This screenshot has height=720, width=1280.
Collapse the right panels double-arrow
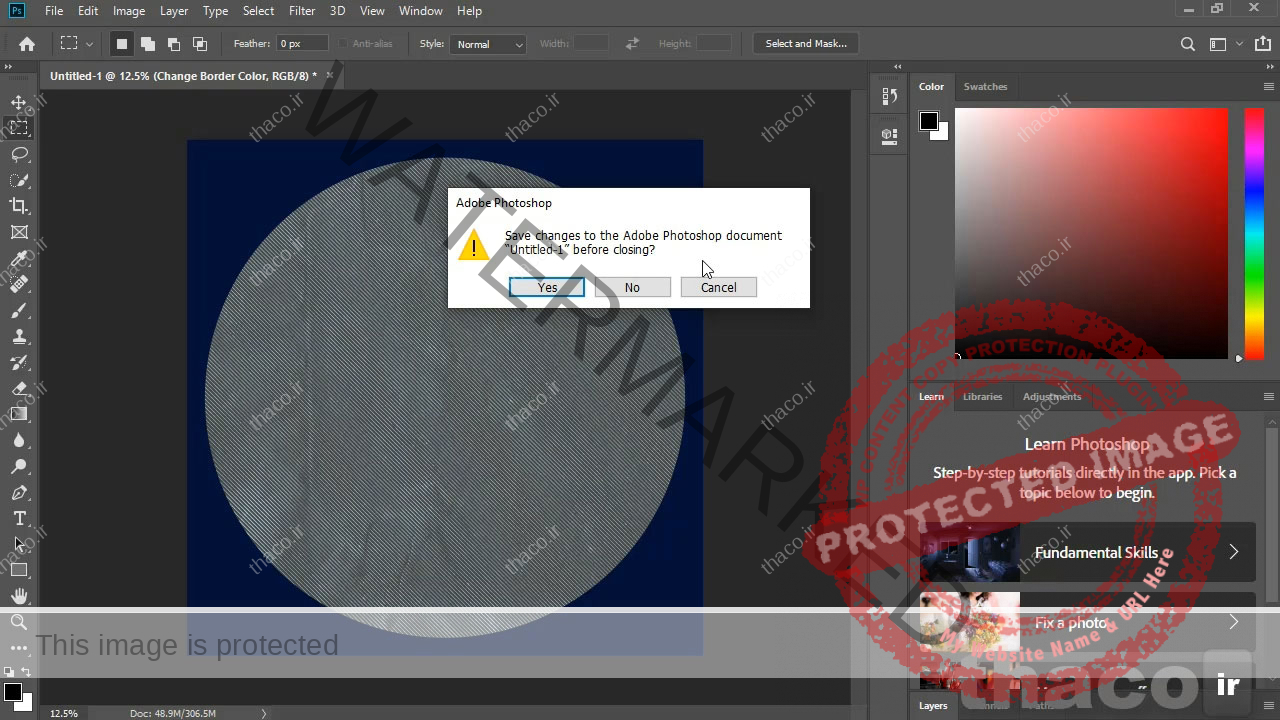1270,67
